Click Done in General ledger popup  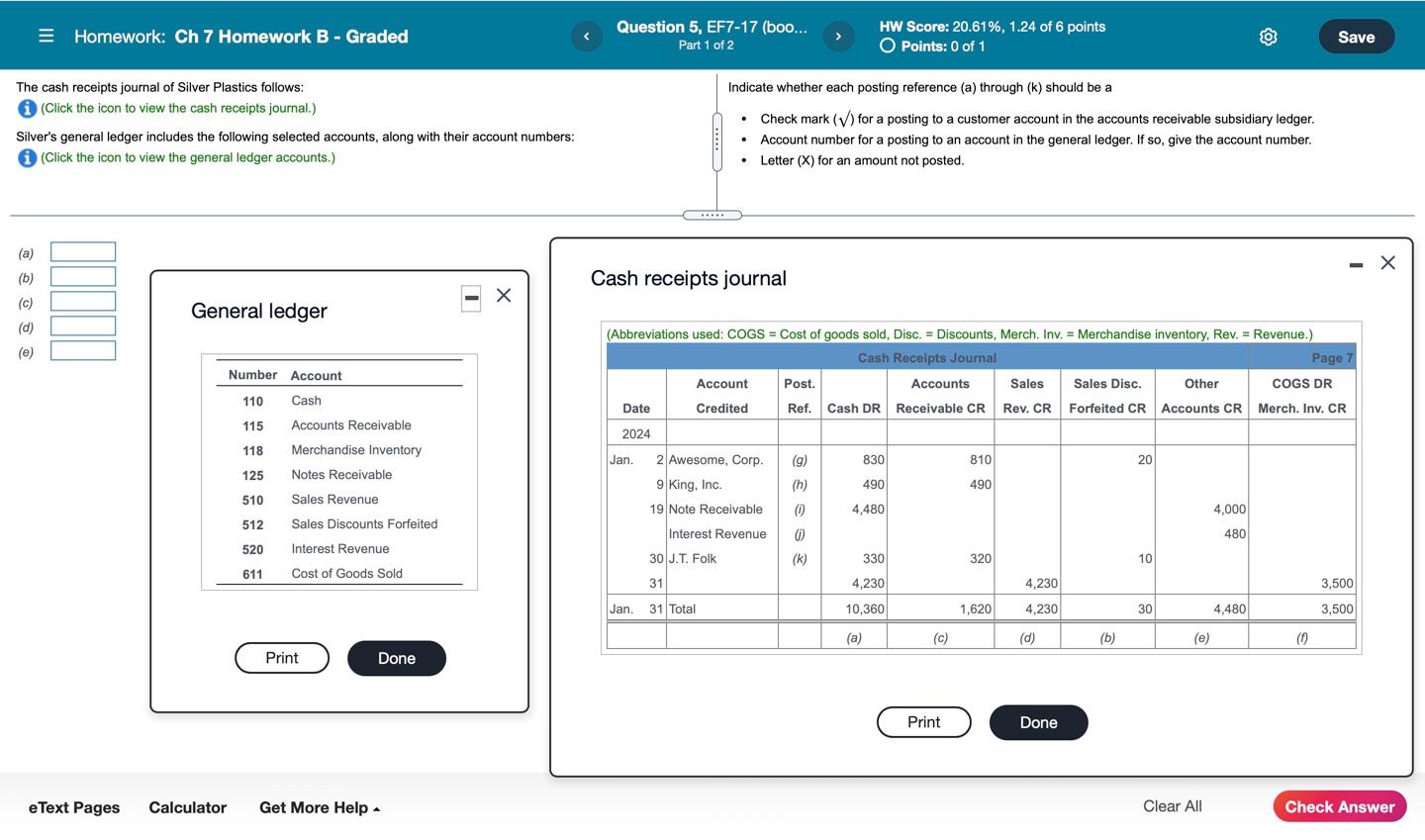coord(397,658)
